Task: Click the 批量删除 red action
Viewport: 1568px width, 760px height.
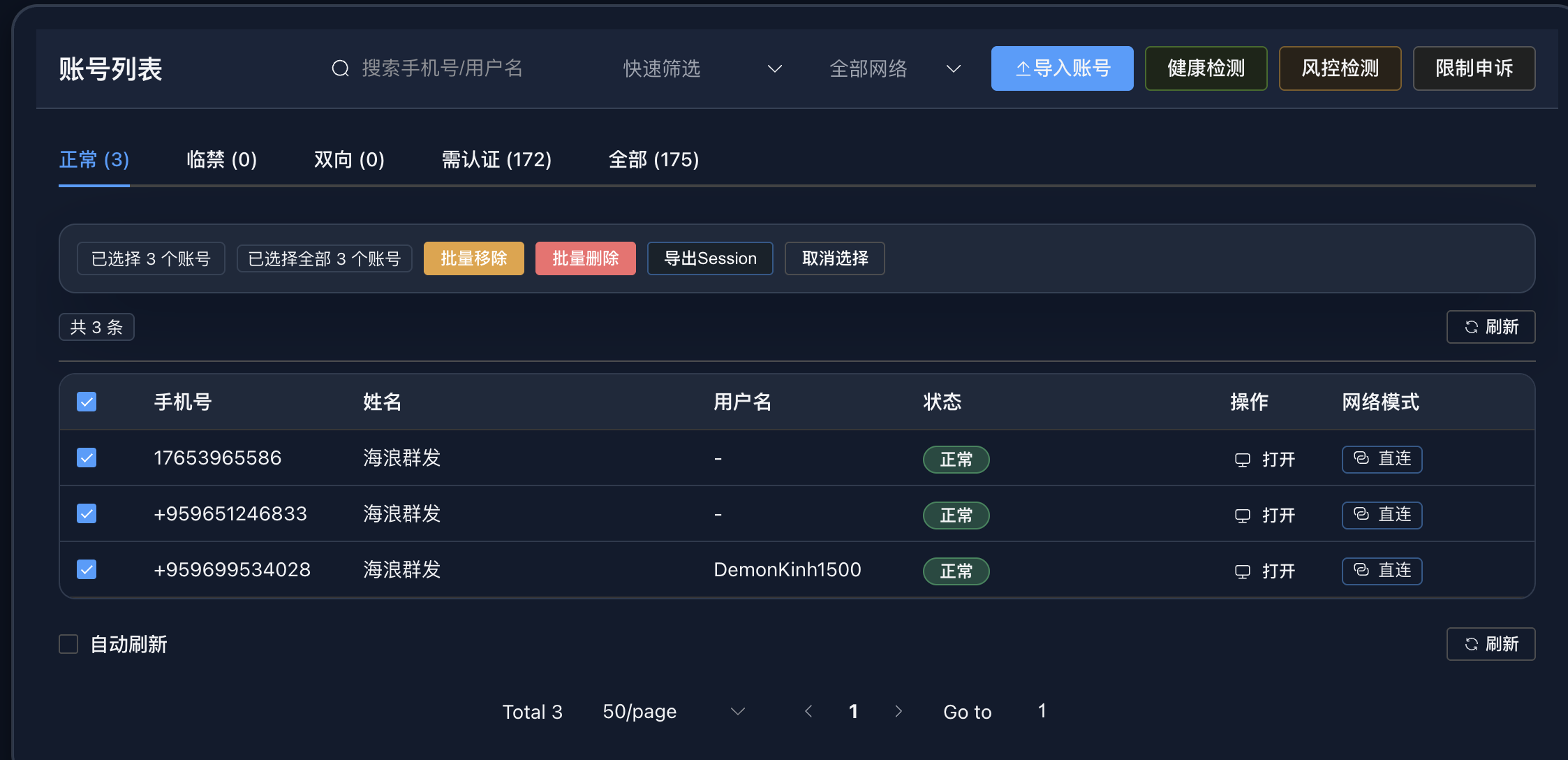Action: pos(585,258)
